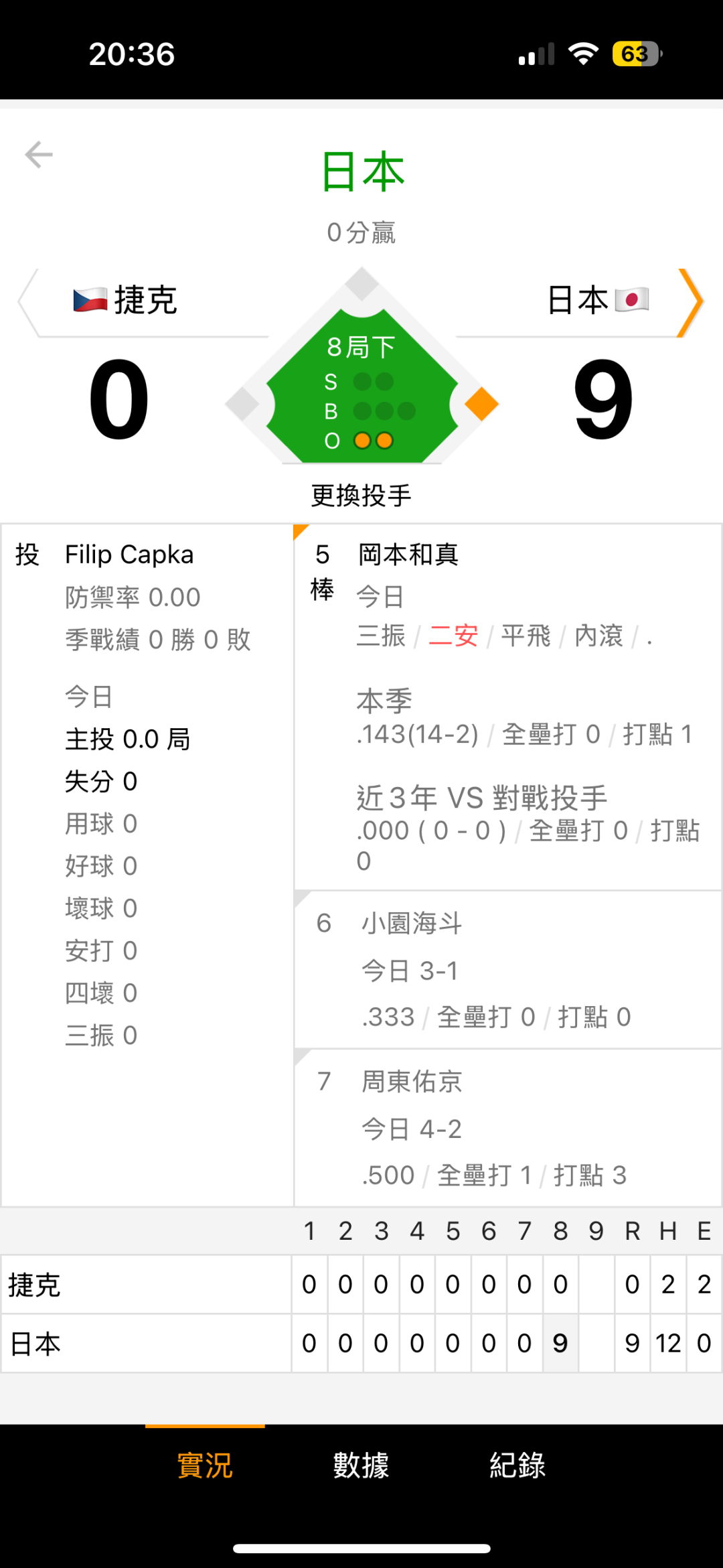Tap the back arrow icon
This screenshot has height=1568, width=723.
39,155
